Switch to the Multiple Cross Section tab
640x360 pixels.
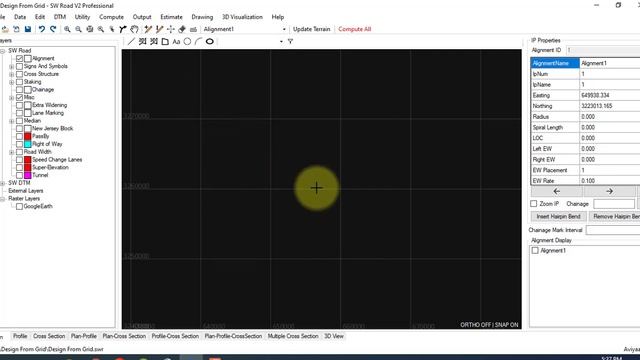[293, 336]
